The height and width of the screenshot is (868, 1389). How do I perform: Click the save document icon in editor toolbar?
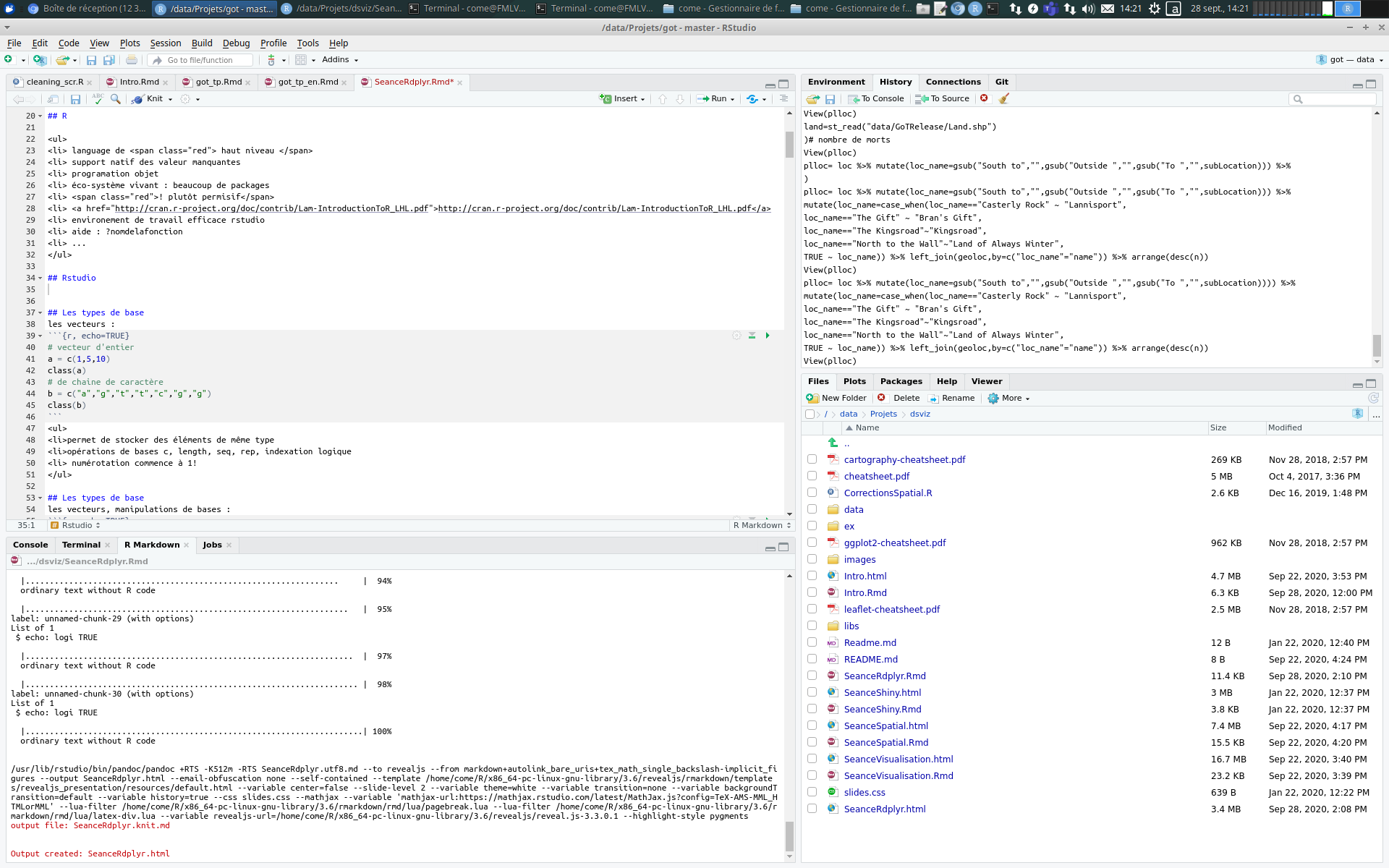click(75, 99)
